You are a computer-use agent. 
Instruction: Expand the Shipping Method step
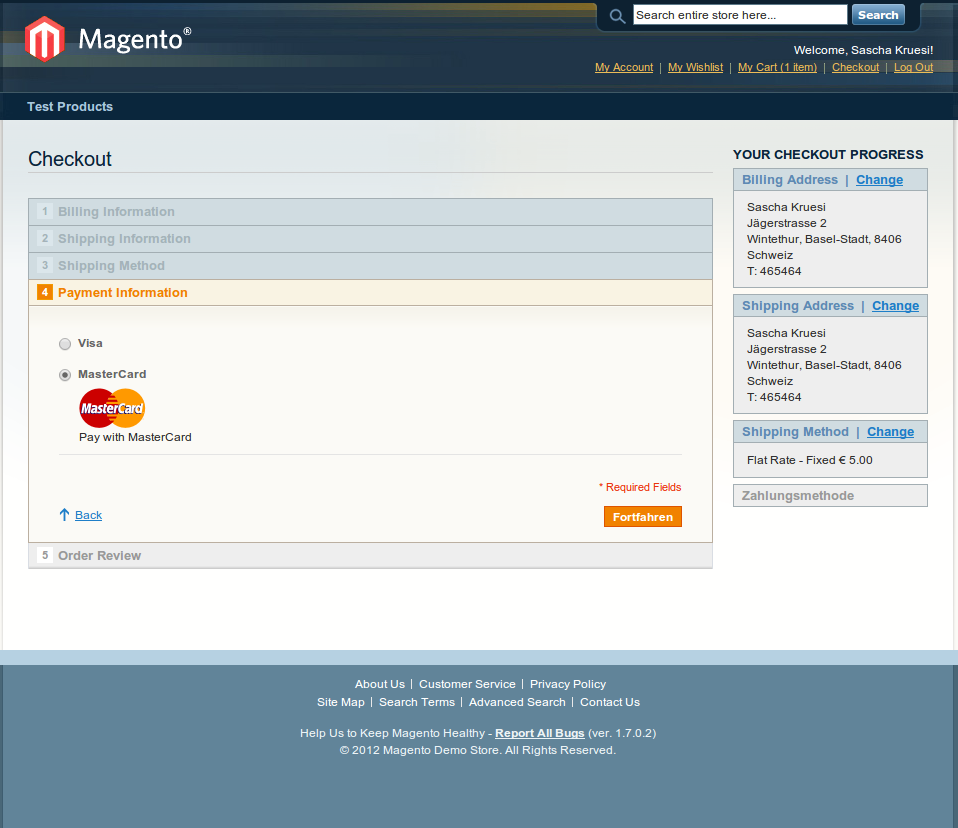tap(111, 266)
